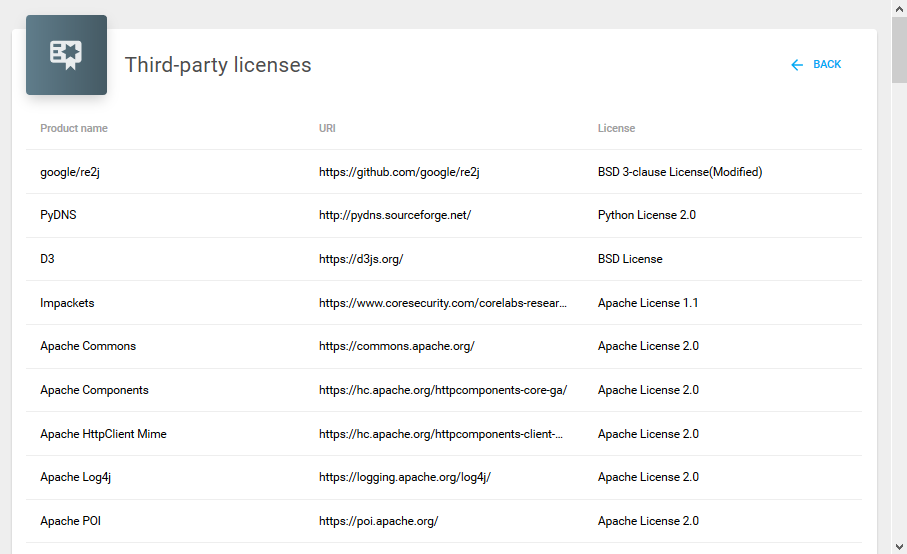Open the httpcomponents-core-ga link
Screen dimensions: 907x554
point(442,390)
